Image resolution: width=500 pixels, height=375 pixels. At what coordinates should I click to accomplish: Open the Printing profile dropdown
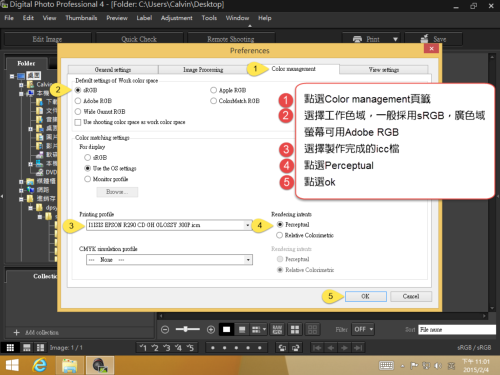[248, 225]
